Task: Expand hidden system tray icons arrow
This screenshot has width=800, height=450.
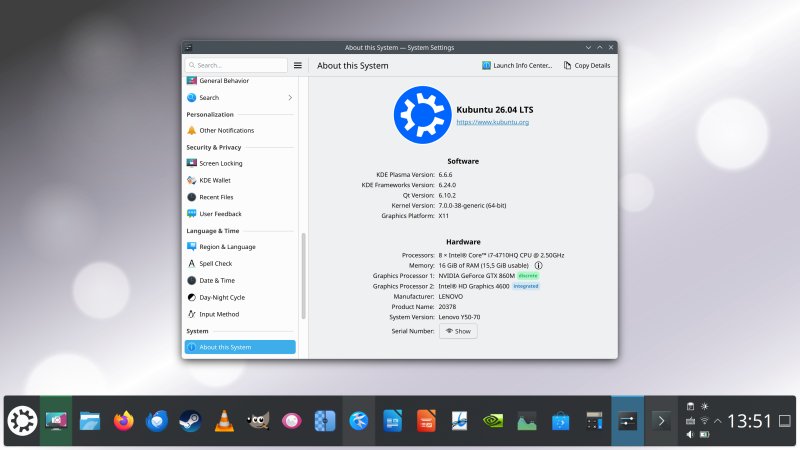Action: (718, 421)
